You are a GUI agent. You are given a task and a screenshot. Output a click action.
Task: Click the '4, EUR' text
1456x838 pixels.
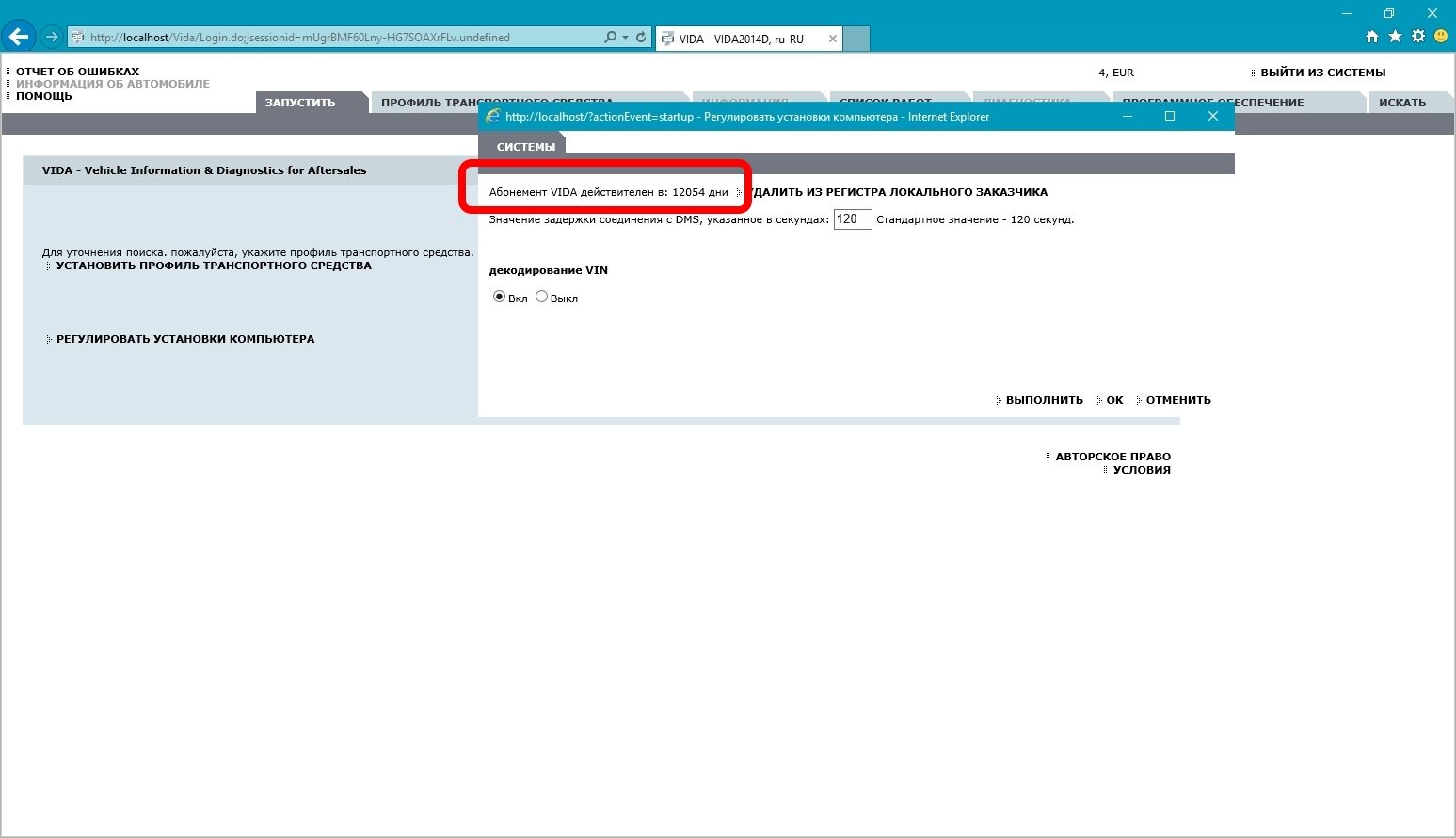pyautogui.click(x=1116, y=73)
